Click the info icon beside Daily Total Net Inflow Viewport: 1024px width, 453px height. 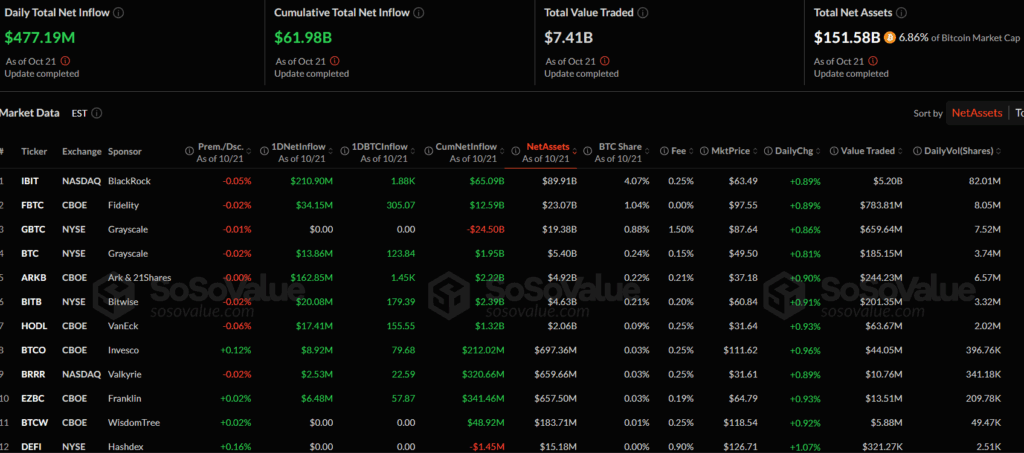[119, 13]
